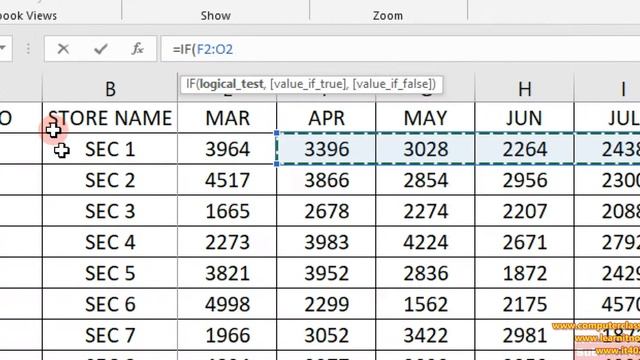The image size is (640, 360).
Task: Click JUN value 1872 for SEC 5
Action: point(524,273)
